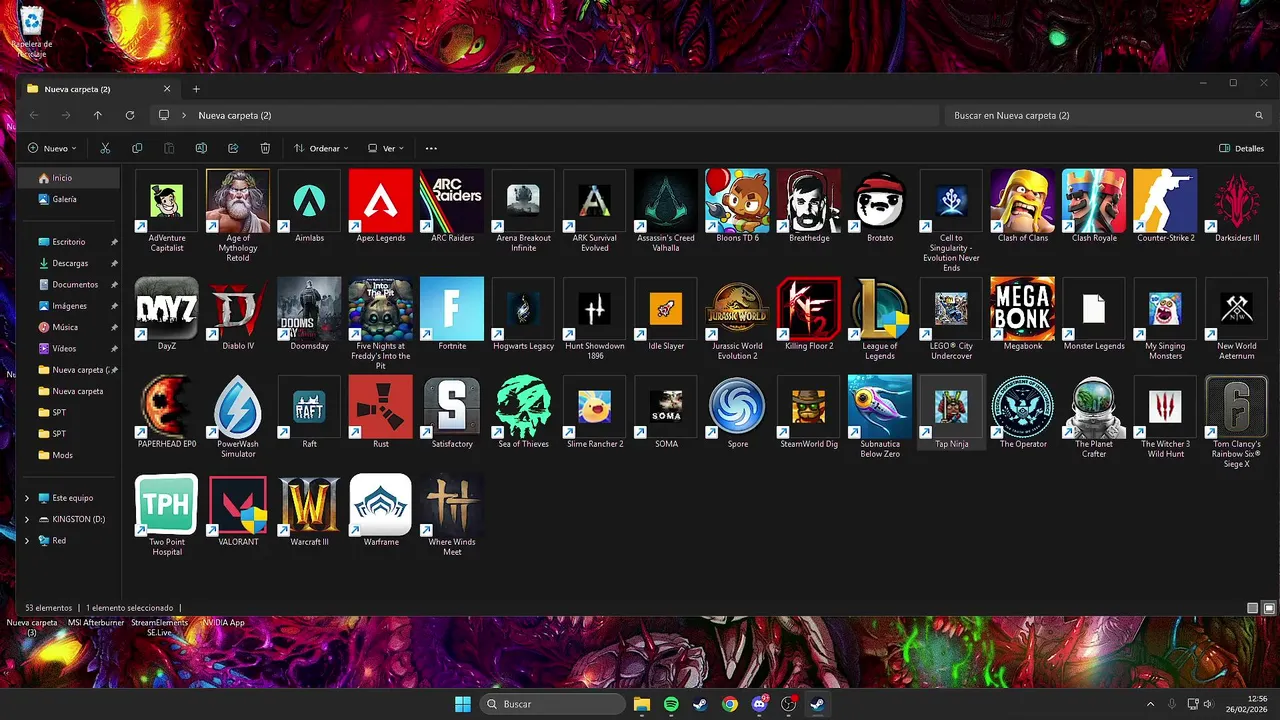The width and height of the screenshot is (1280, 720).
Task: Open Discord from the taskbar
Action: coord(759,704)
